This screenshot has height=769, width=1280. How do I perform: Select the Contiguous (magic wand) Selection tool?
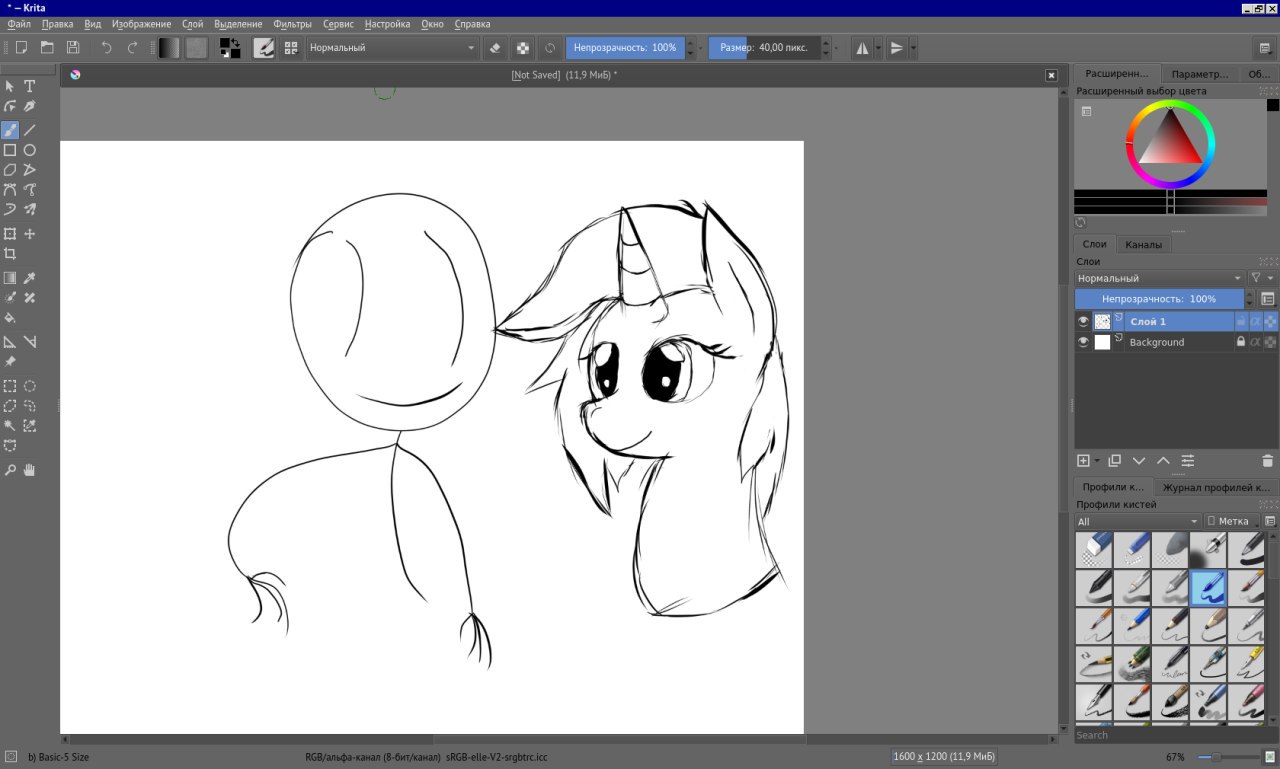point(10,426)
